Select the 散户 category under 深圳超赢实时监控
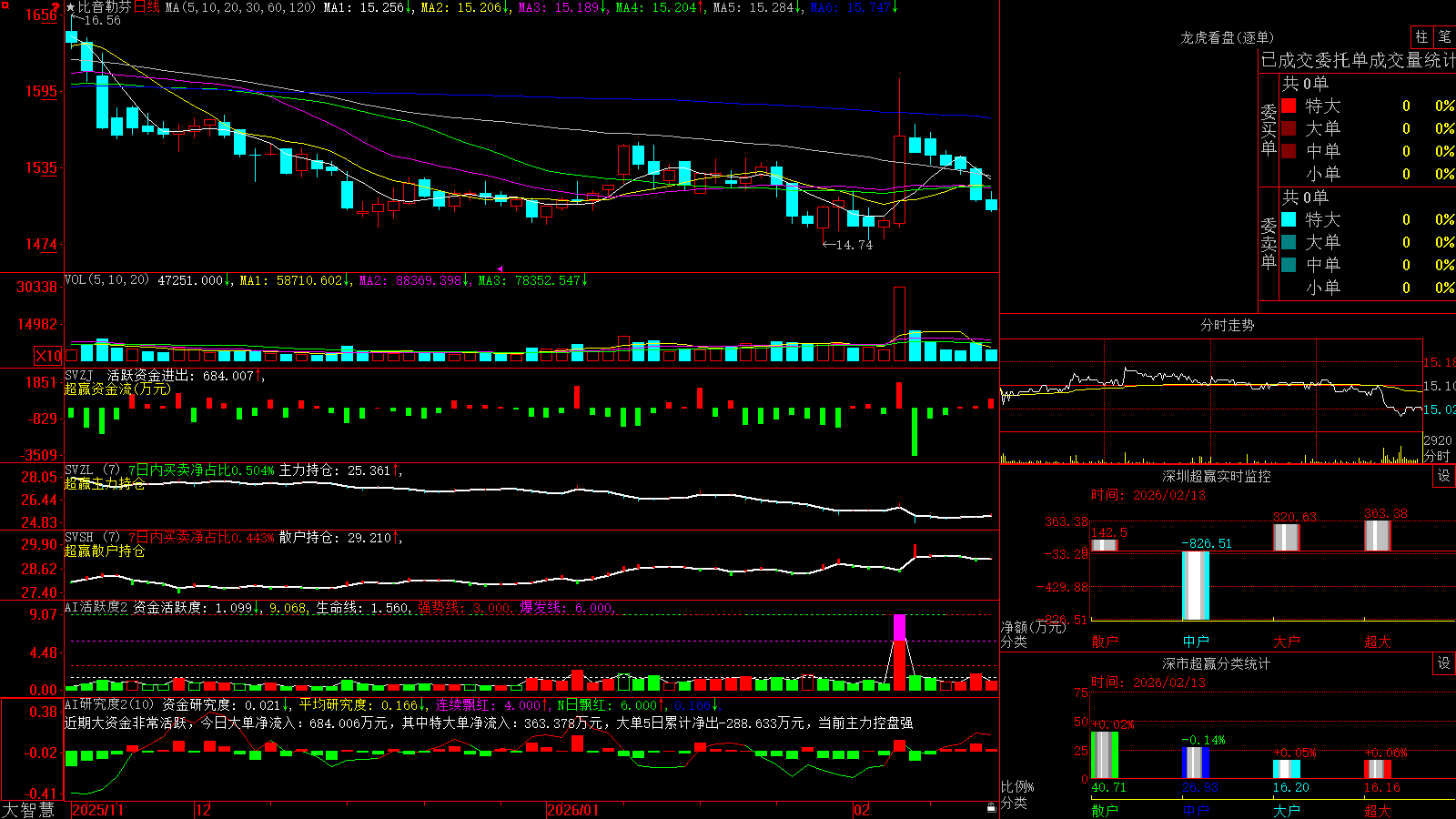 pos(1105,642)
